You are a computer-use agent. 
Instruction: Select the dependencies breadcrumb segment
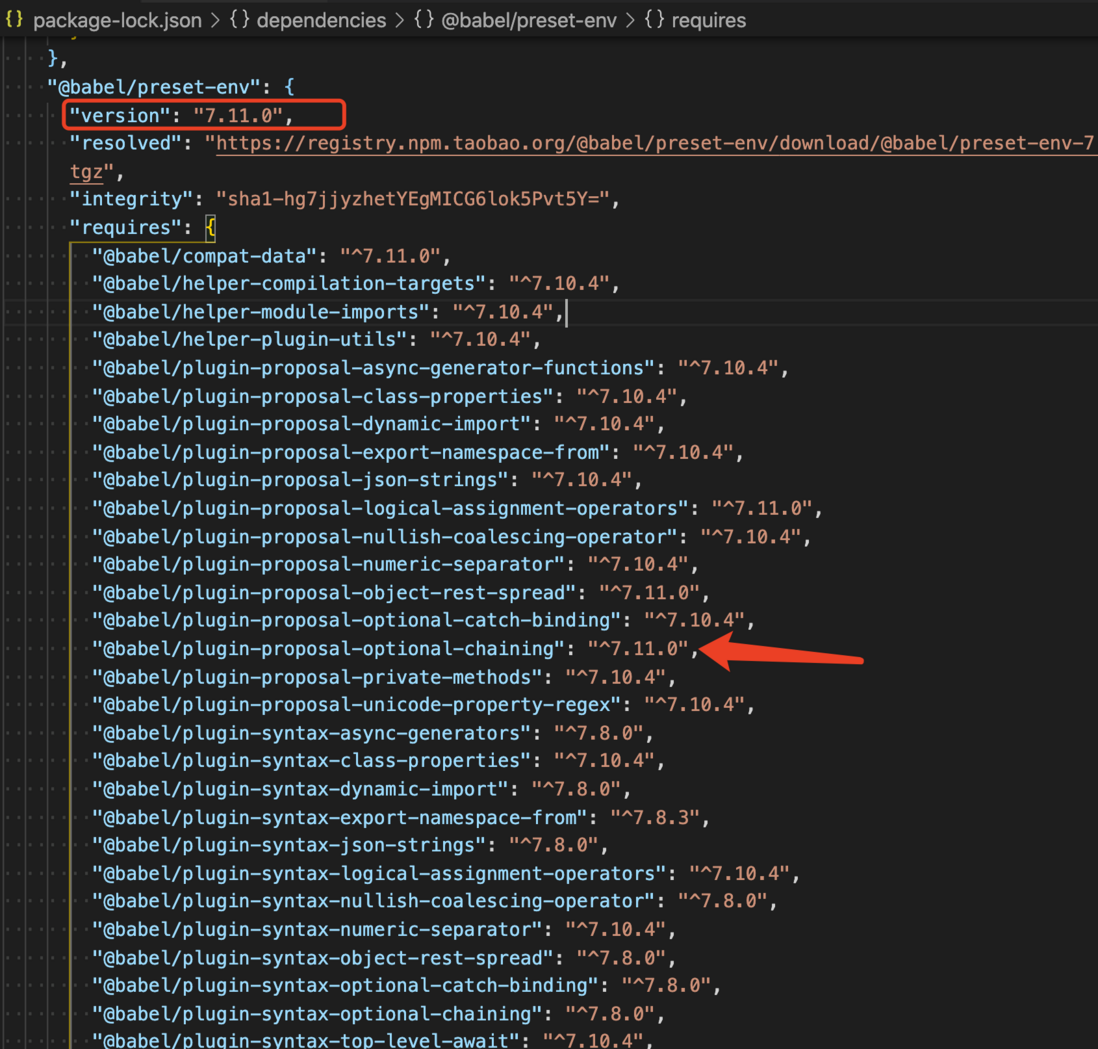point(321,20)
